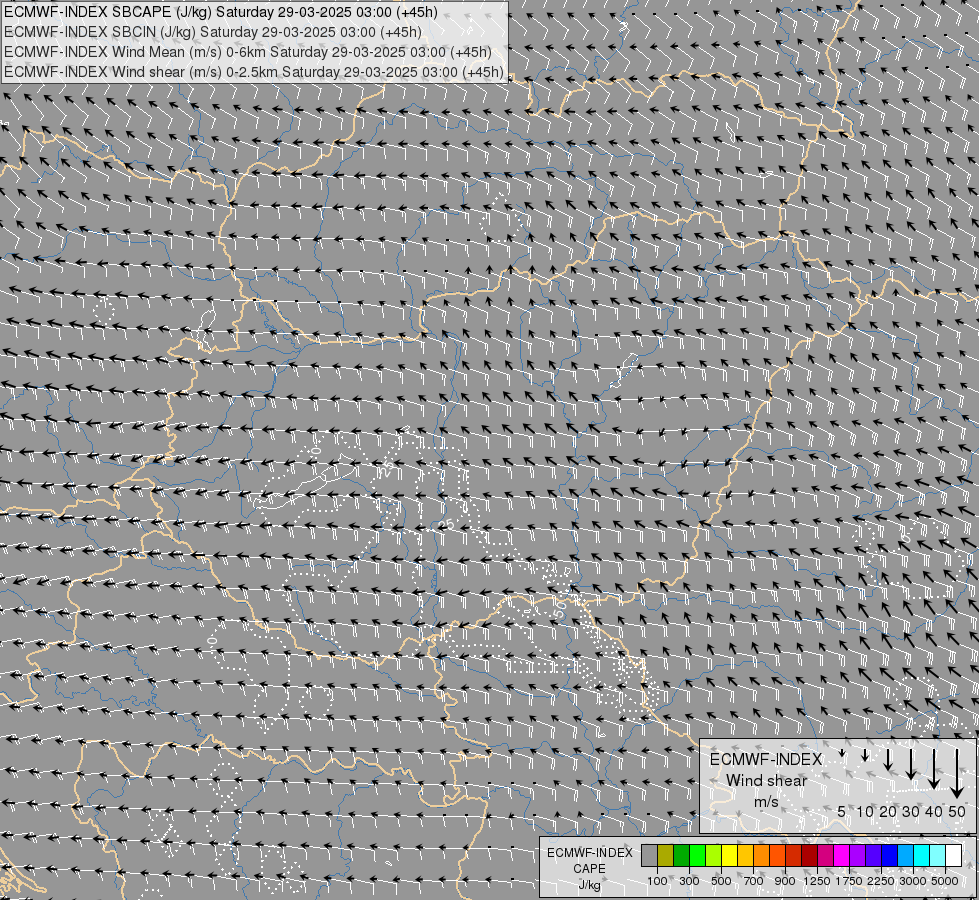Click the '5' wind shear scale number
Screen dimensions: 979x900
[x=842, y=812]
